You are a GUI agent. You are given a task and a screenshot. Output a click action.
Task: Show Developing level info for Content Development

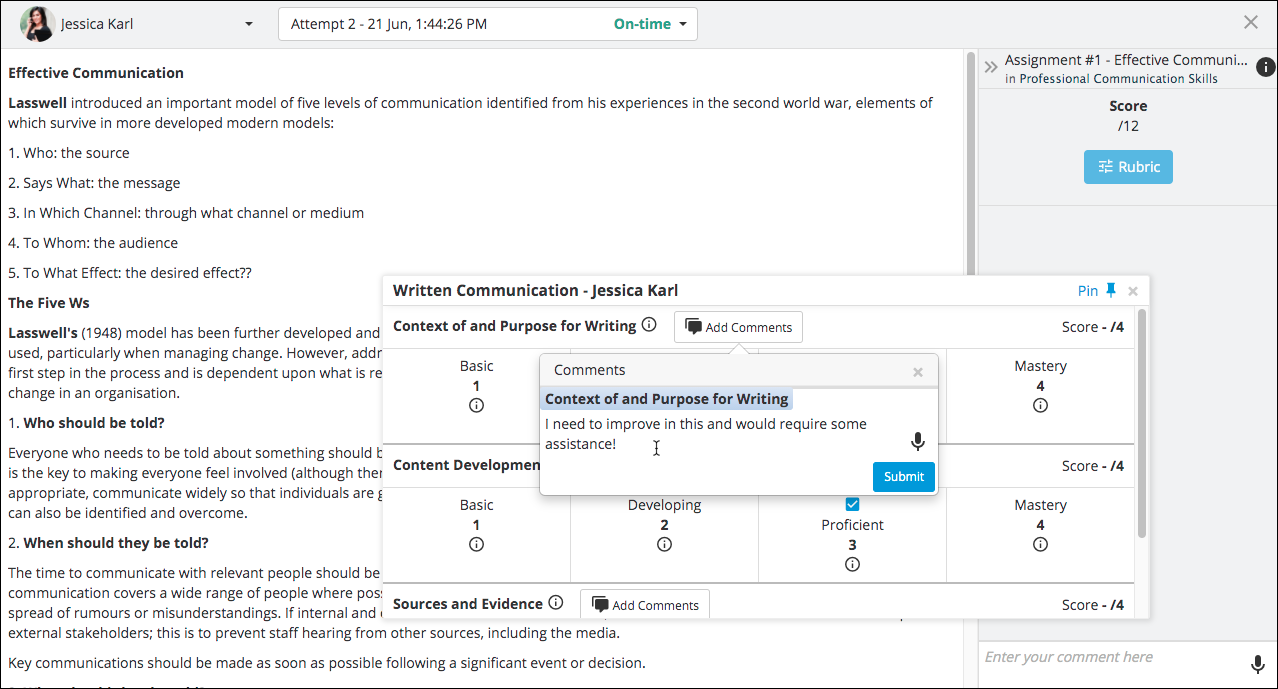pyautogui.click(x=664, y=544)
